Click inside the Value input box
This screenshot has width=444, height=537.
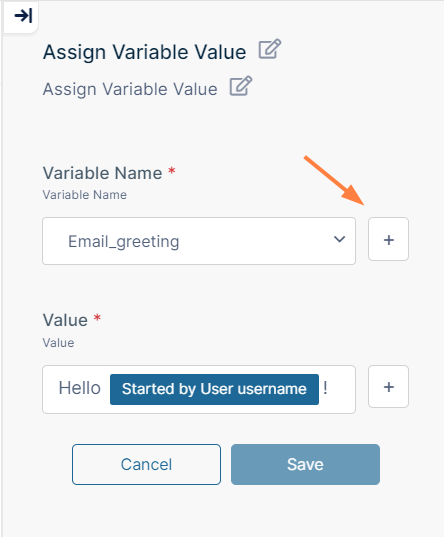(199, 389)
